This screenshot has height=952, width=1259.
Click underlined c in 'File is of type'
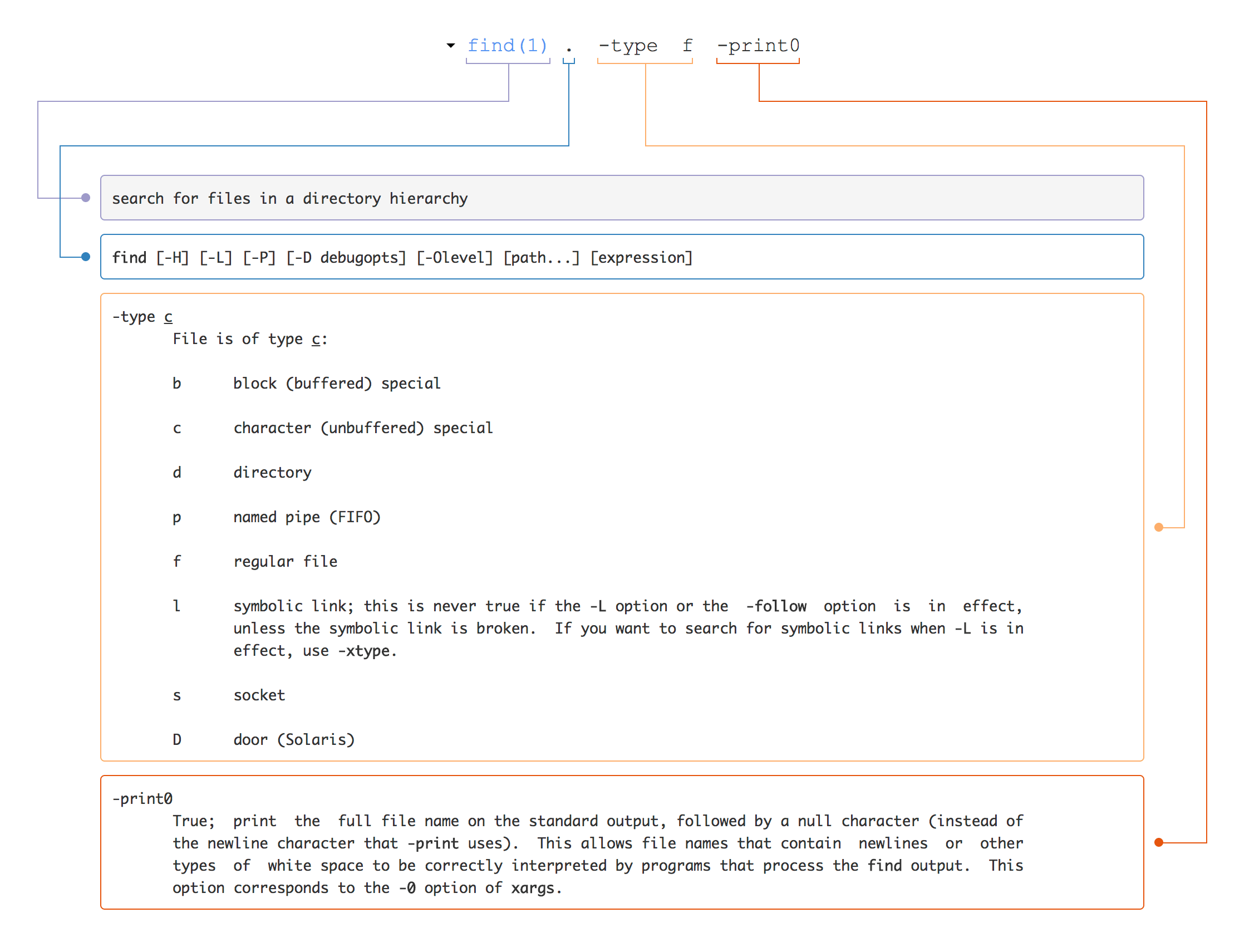pyautogui.click(x=316, y=339)
